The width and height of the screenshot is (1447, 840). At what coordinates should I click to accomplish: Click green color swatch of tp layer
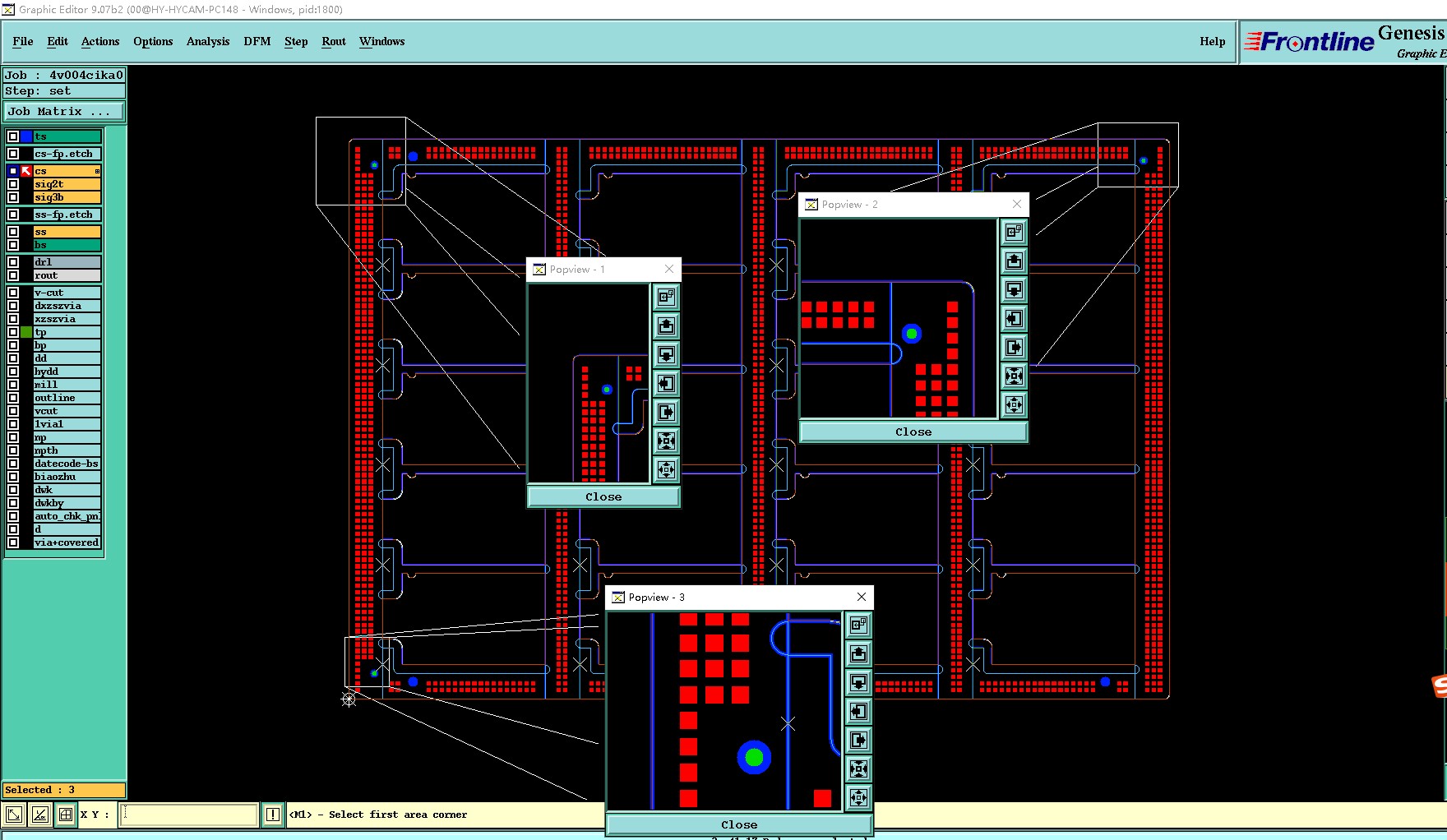click(x=26, y=332)
